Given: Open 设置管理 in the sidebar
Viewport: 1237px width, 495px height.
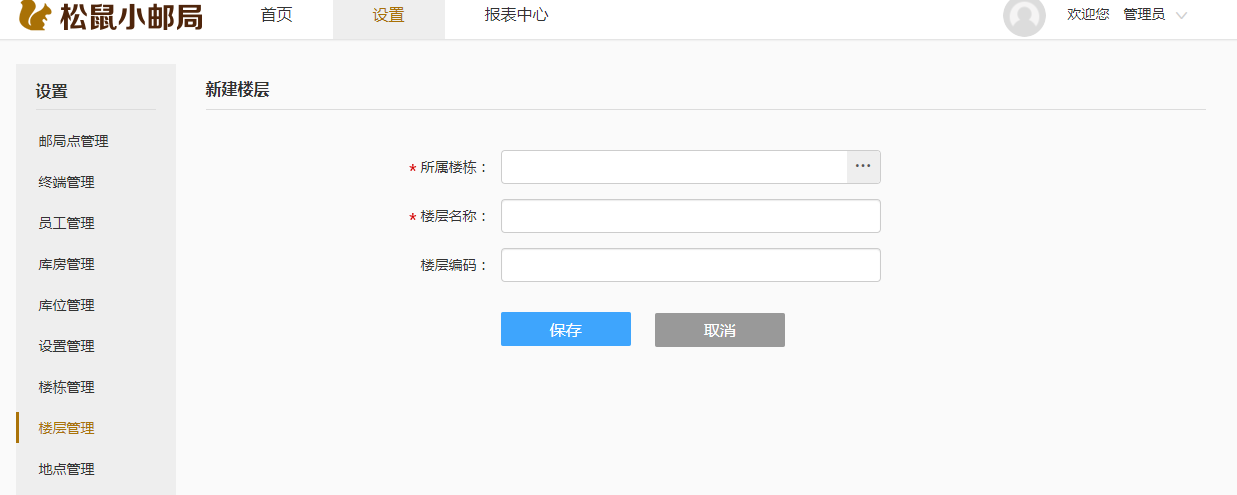Looking at the screenshot, I should tap(66, 346).
